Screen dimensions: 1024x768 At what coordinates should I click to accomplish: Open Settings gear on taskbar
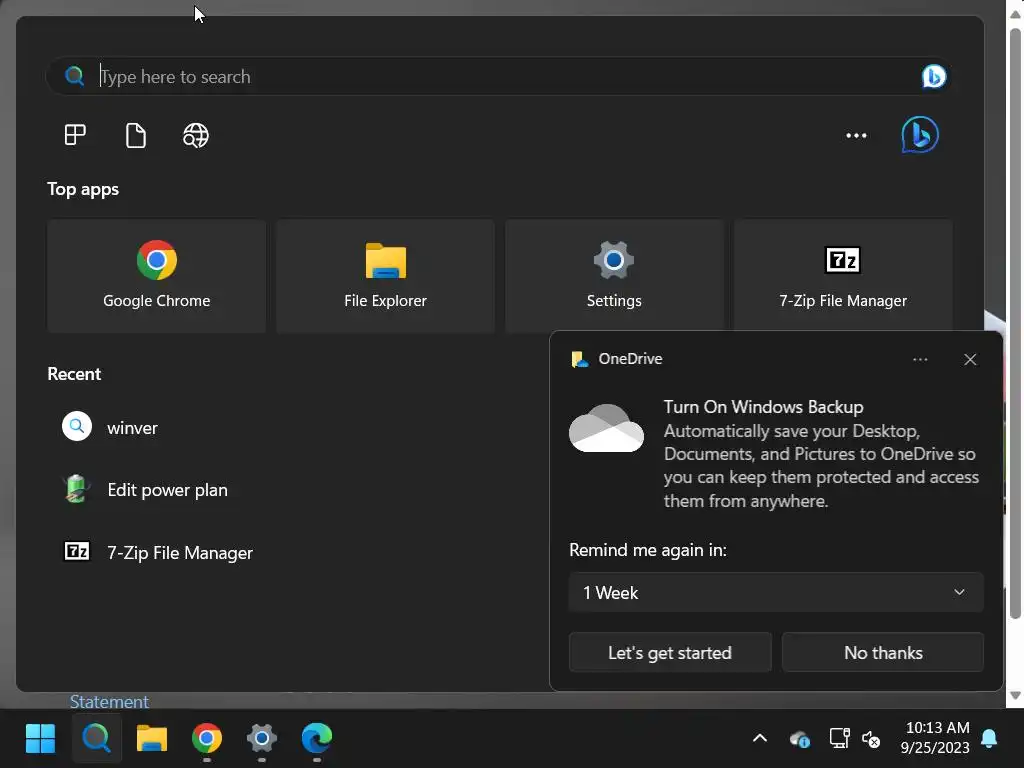click(x=261, y=738)
